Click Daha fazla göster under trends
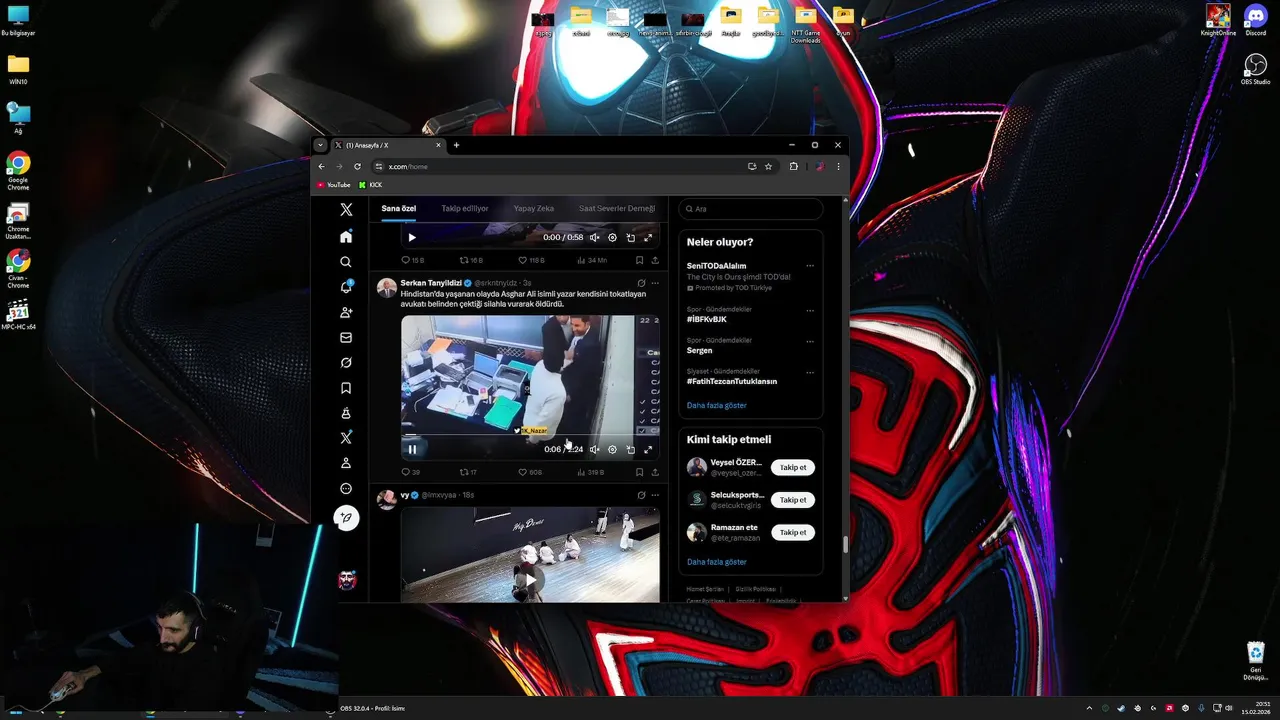1280x720 pixels. (716, 405)
